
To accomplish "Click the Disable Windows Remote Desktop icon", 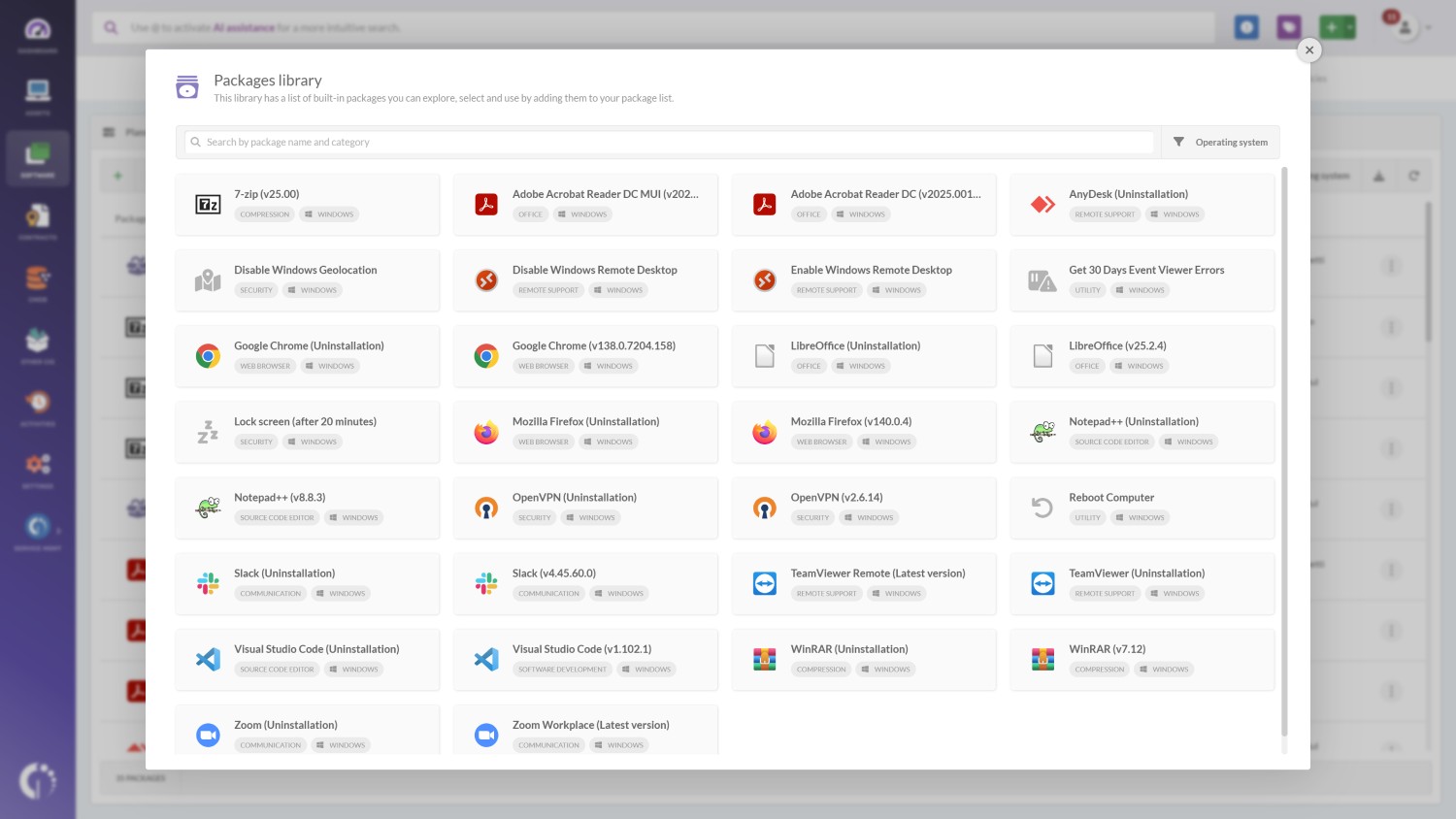I will pyautogui.click(x=486, y=280).
